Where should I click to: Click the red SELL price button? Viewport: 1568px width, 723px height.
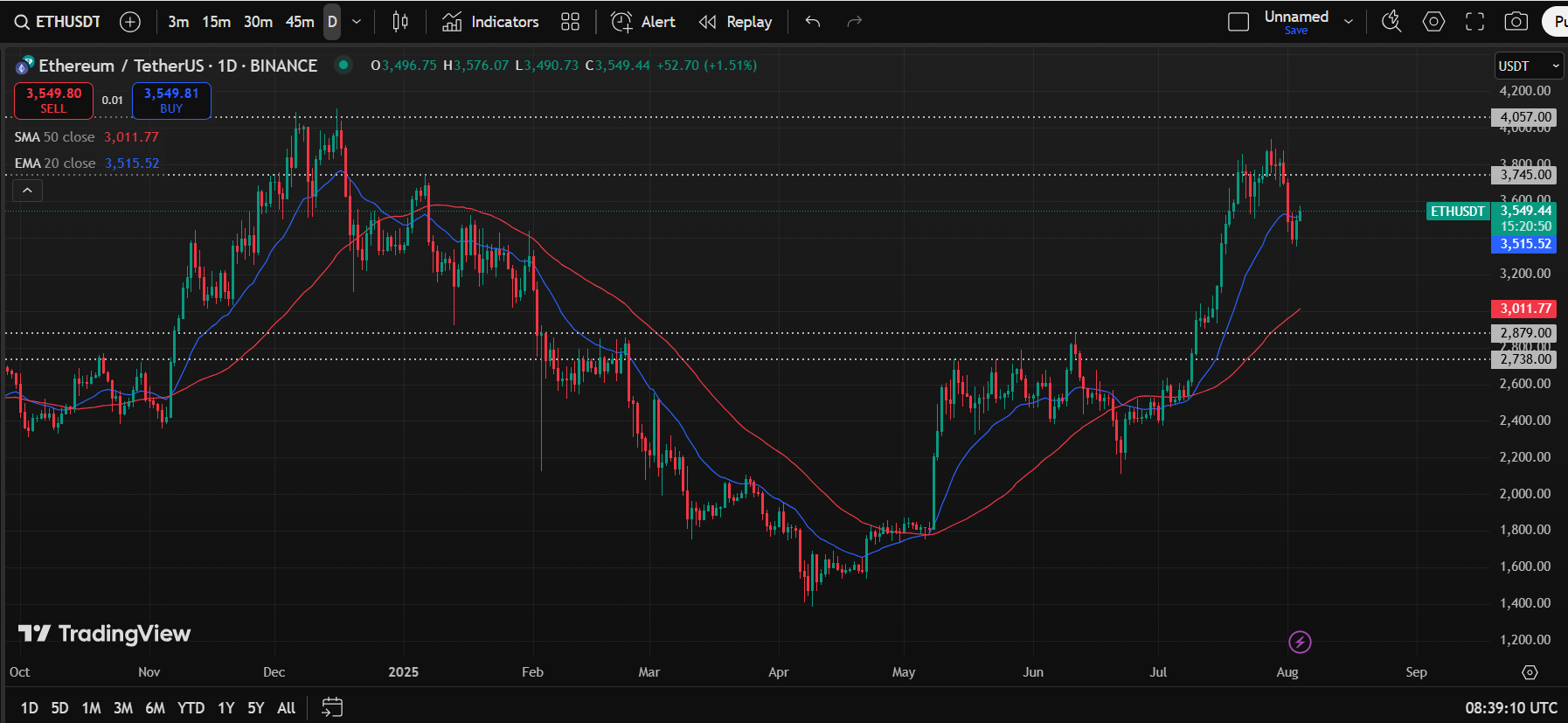point(53,101)
